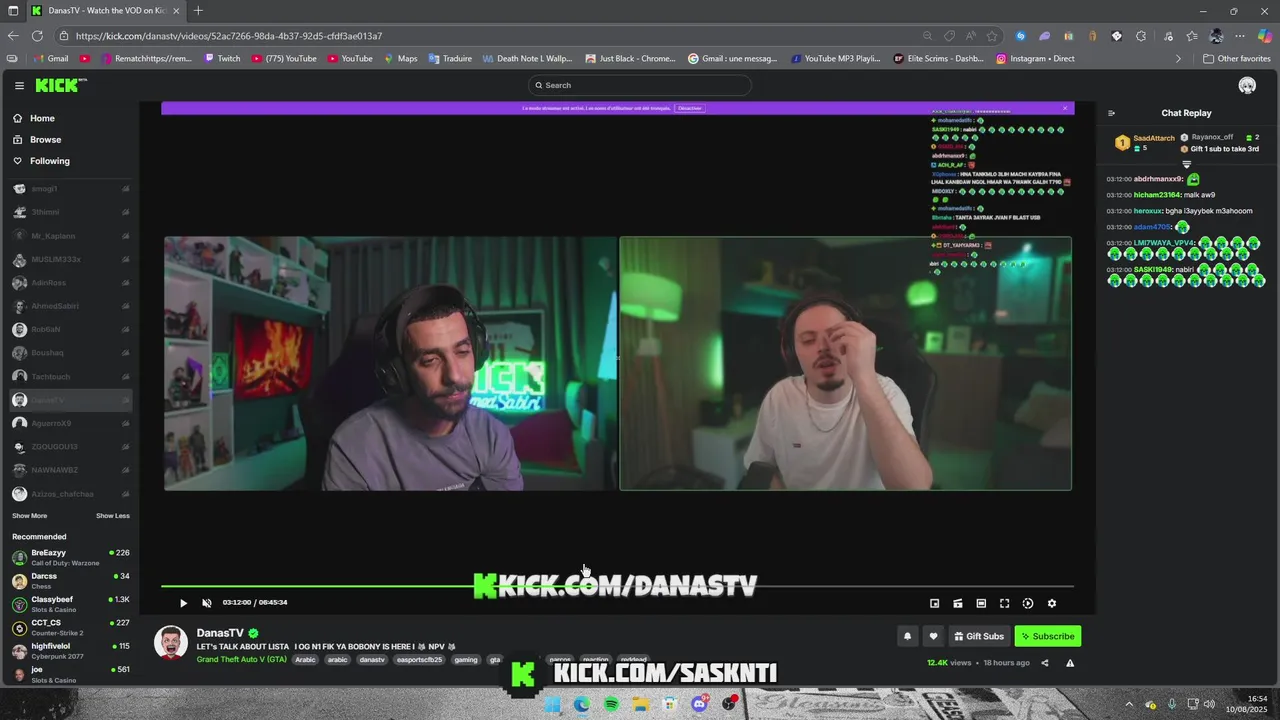
Task: Share this video via share icon
Action: tap(1045, 663)
